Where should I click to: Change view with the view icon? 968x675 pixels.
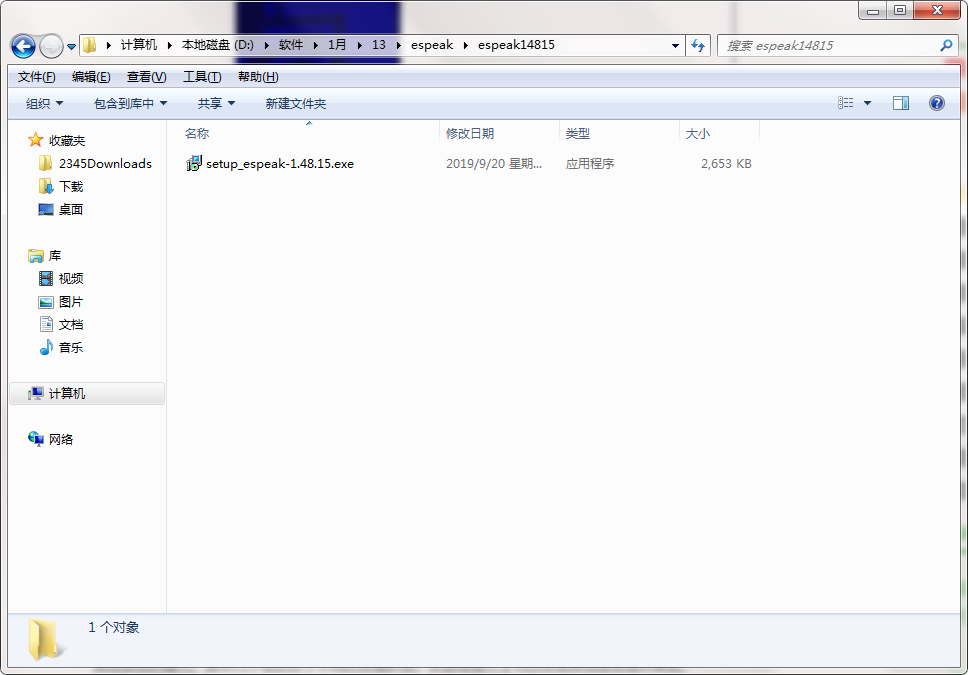click(x=845, y=103)
